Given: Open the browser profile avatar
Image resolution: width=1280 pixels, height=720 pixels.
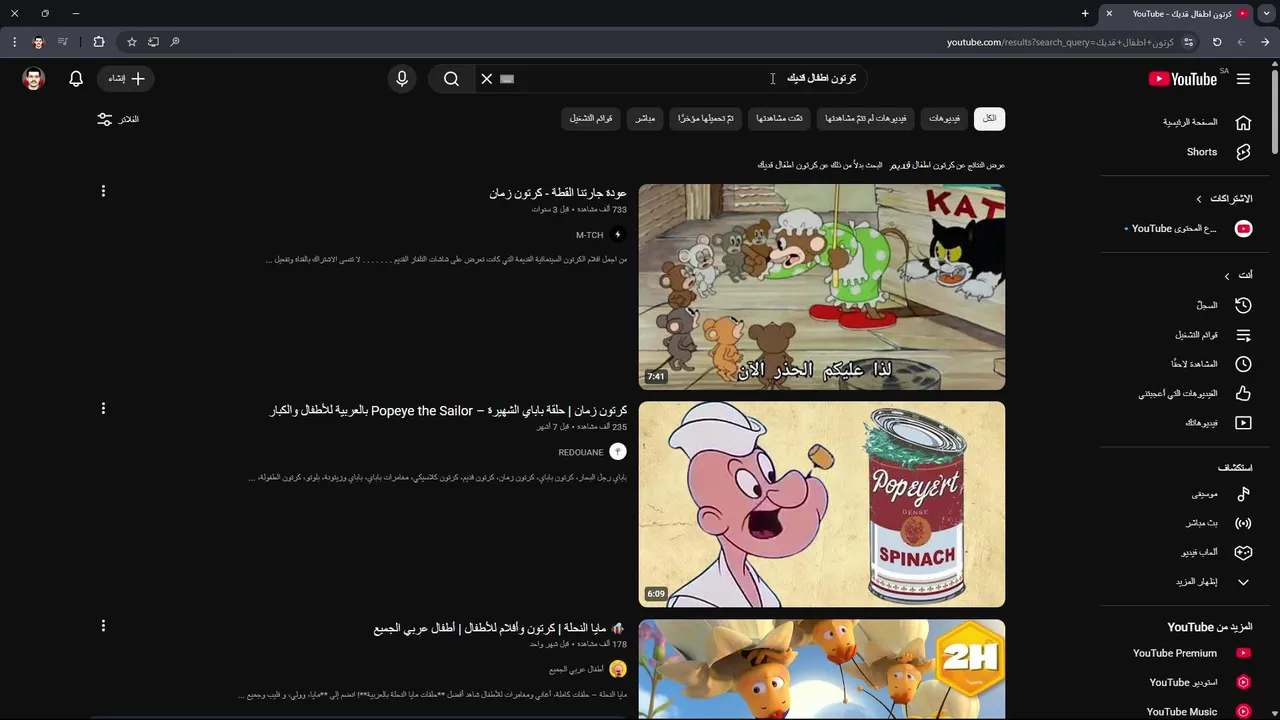Looking at the screenshot, I should [x=39, y=42].
